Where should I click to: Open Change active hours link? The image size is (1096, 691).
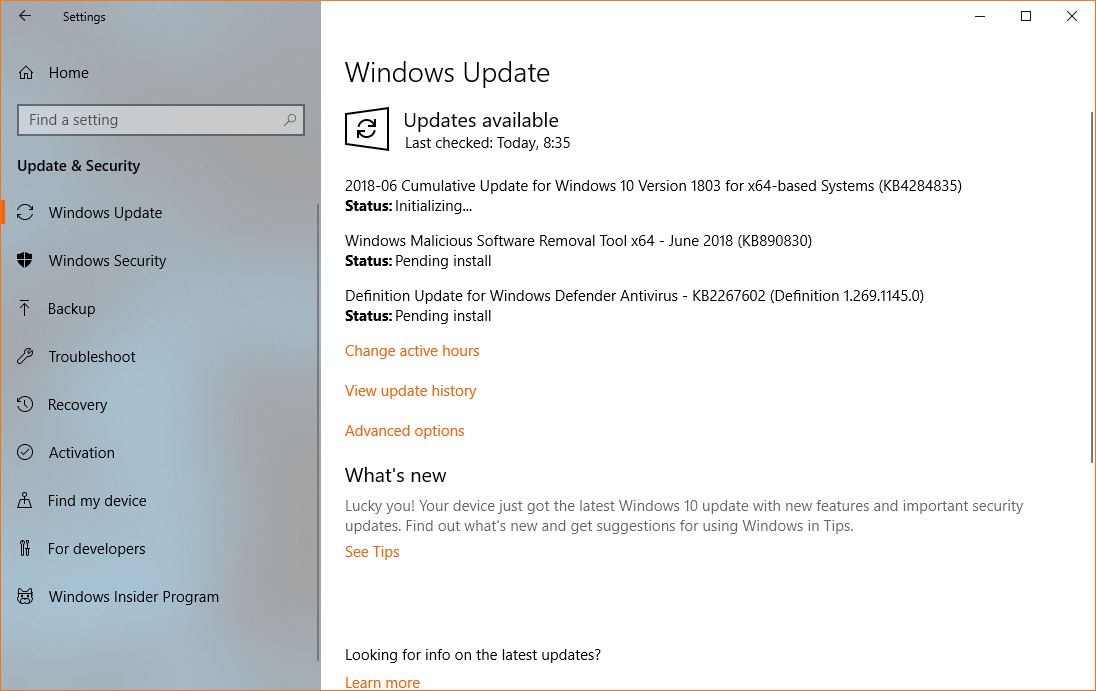[412, 351]
